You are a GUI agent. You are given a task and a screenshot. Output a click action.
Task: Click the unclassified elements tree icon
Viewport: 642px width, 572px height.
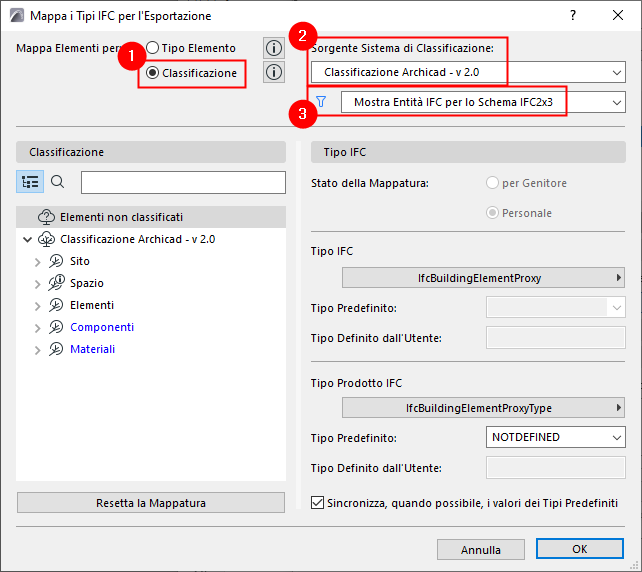(46, 217)
